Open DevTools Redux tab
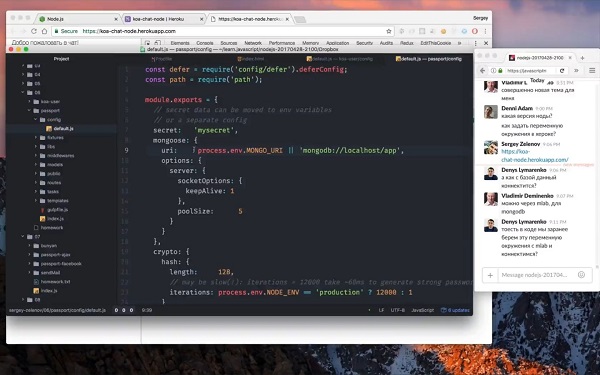The height and width of the screenshot is (375, 600). 406,43
